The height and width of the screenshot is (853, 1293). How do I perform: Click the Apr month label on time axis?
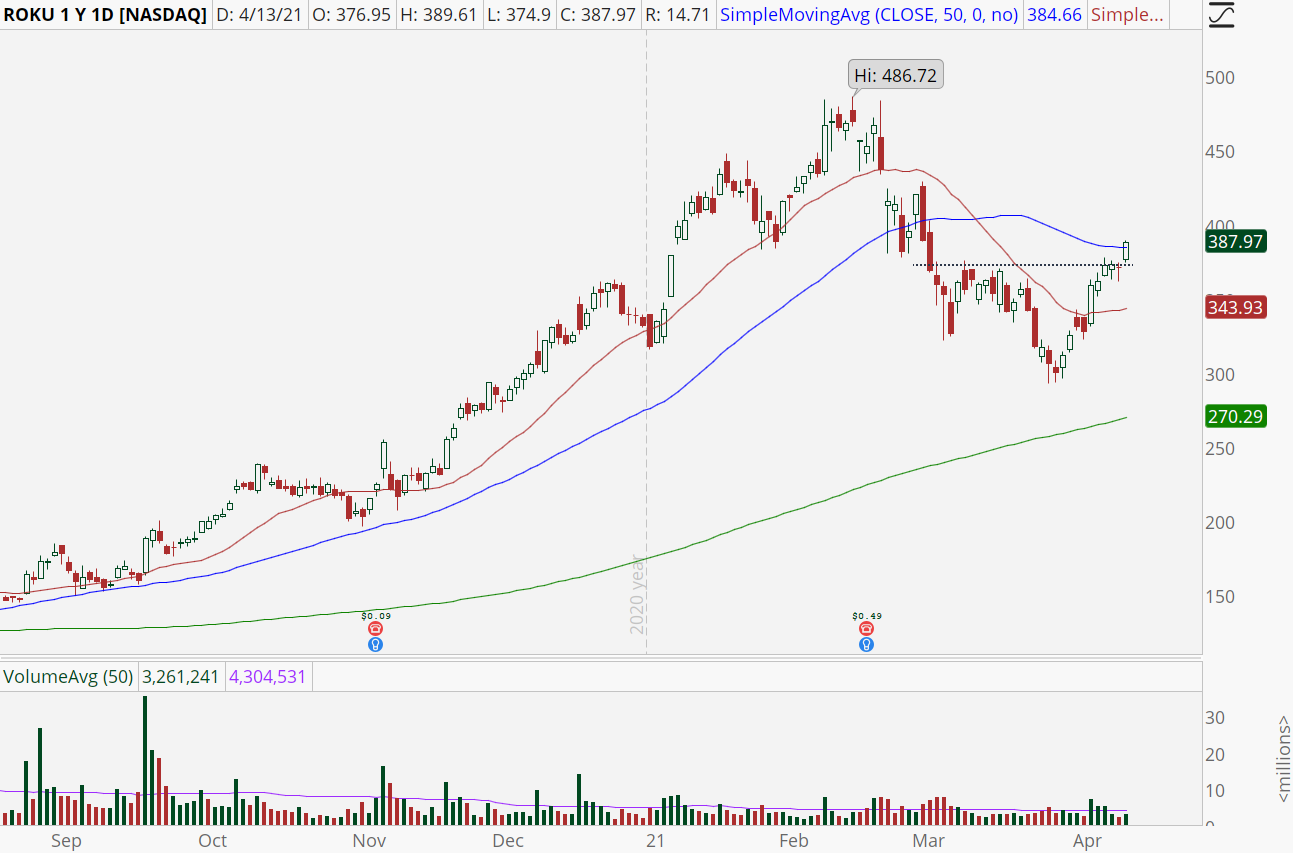[1086, 841]
